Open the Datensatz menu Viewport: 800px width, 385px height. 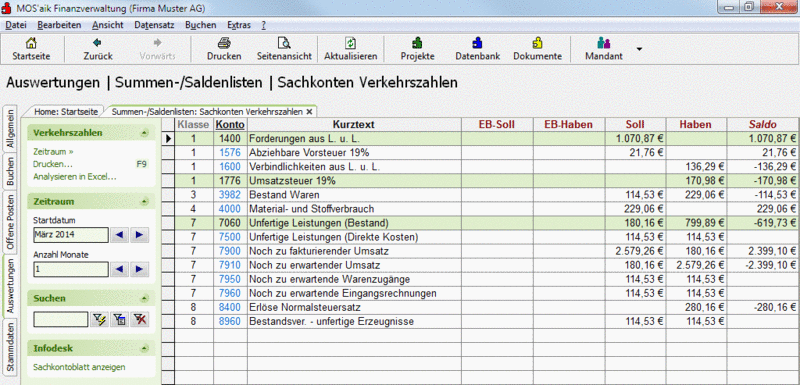155,24
